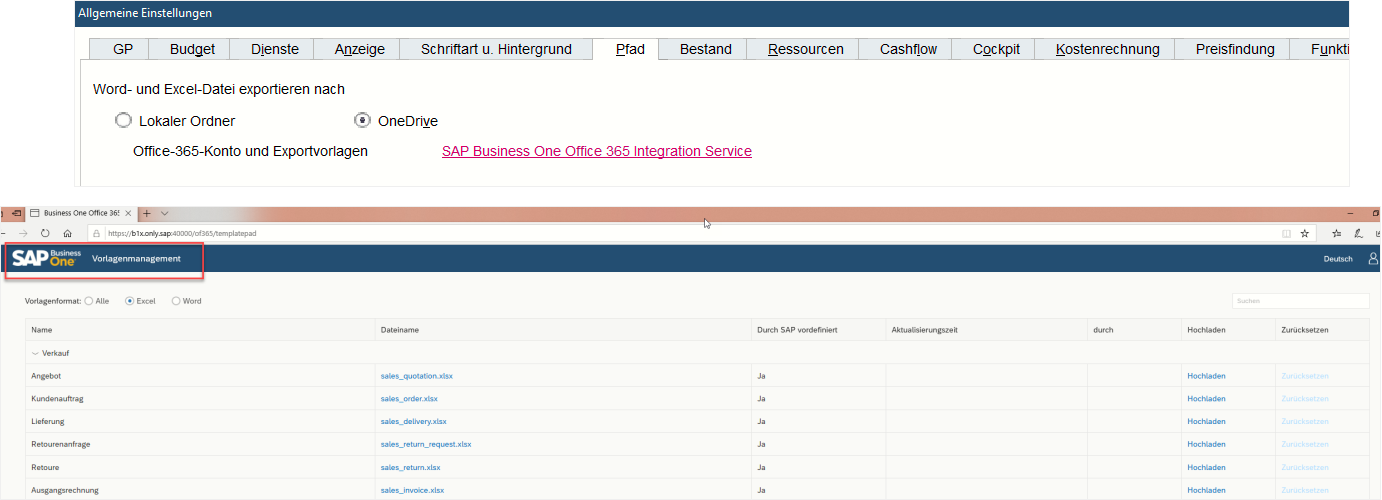This screenshot has width=1382, height=500.
Task: Open SAP Business One Office 365 Integration Service link
Action: pos(597,151)
